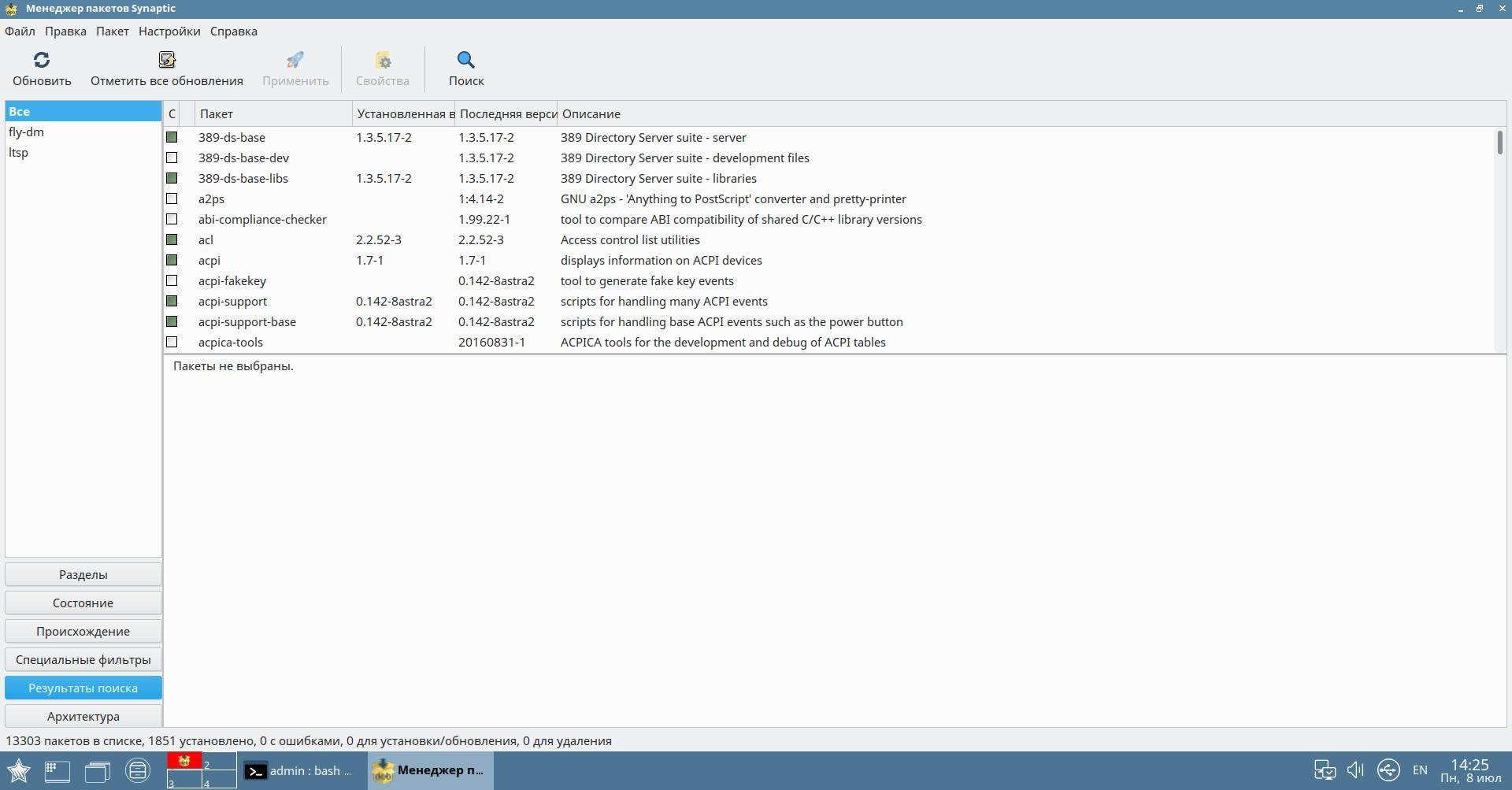Open the Settings (Настройки) menu

[x=169, y=32]
